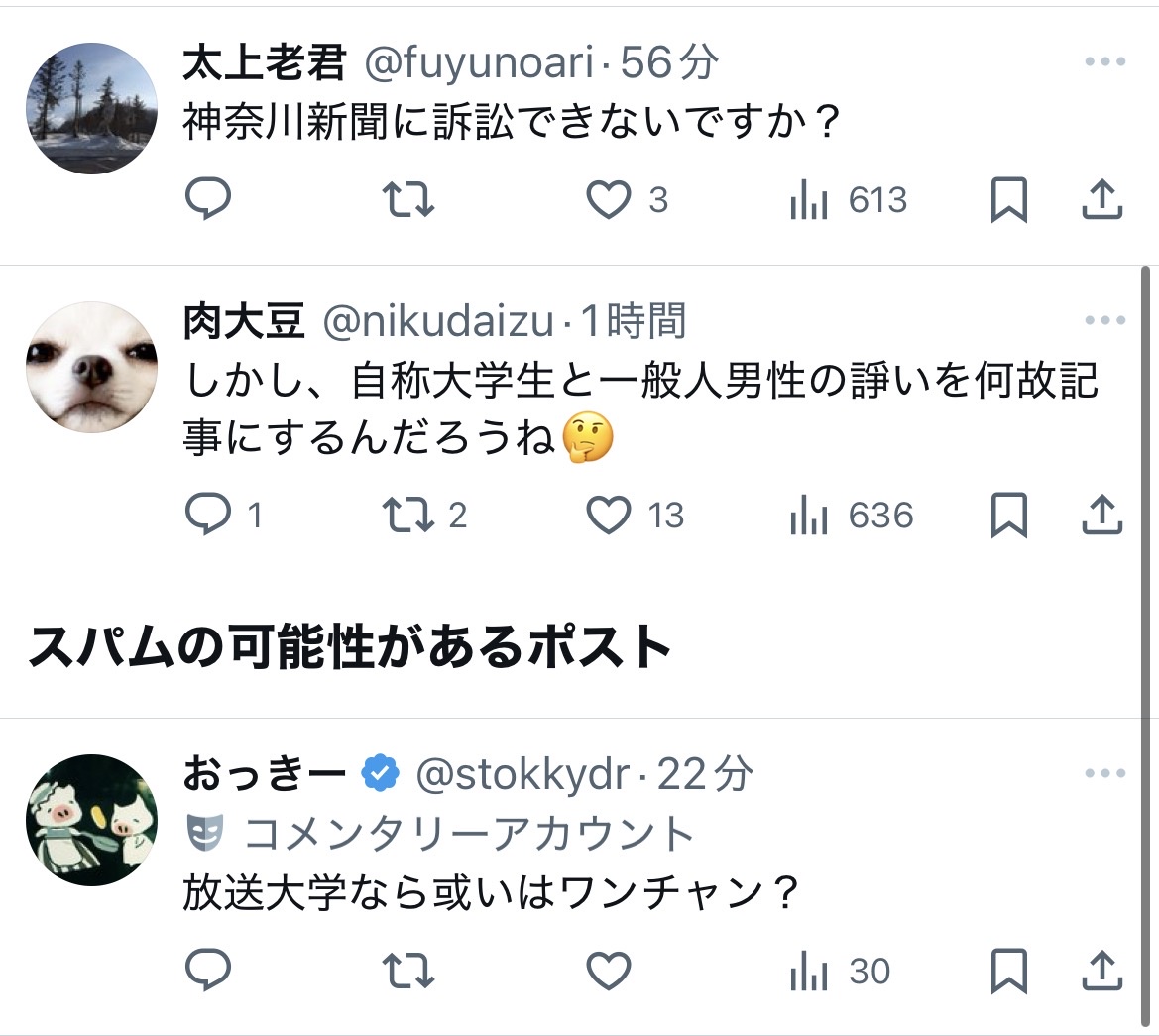Open the @stokkydr profile handle
Image resolution: width=1159 pixels, height=1036 pixels.
(x=522, y=775)
